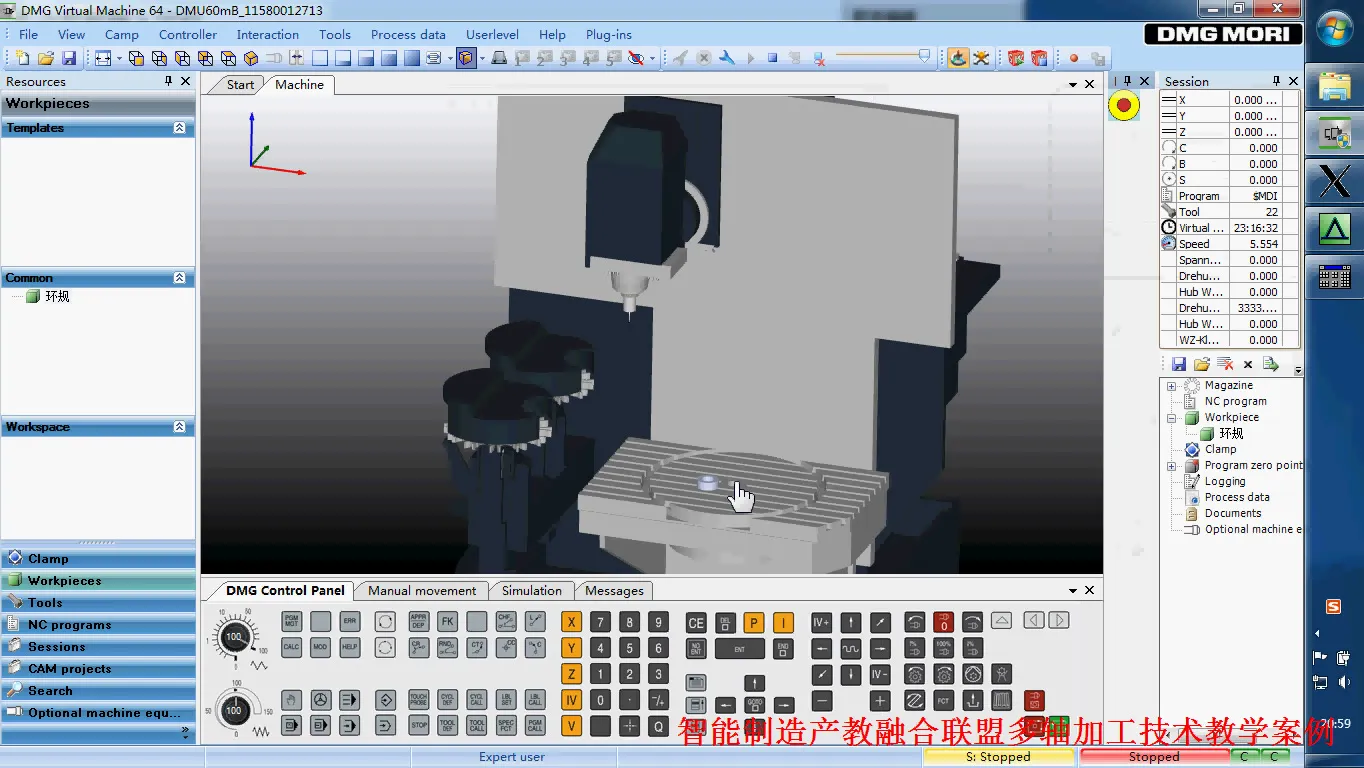
Task: Collapse the Workpiece tree node
Action: point(1171,418)
